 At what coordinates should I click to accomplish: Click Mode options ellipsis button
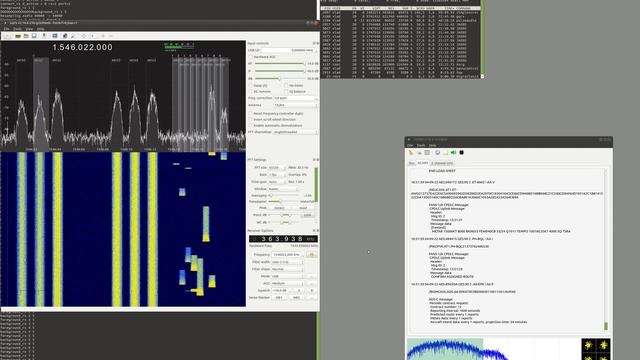tap(312, 276)
